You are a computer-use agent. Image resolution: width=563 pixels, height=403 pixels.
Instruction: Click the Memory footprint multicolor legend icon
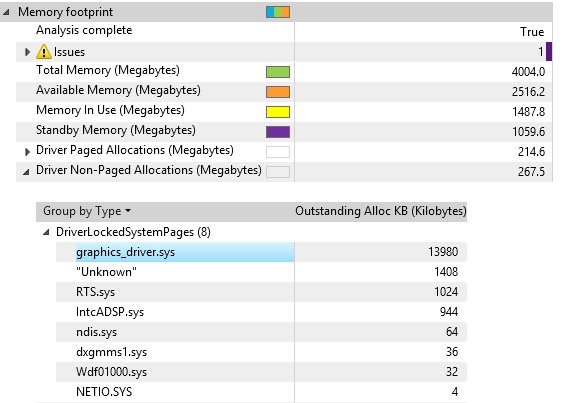pyautogui.click(x=278, y=12)
